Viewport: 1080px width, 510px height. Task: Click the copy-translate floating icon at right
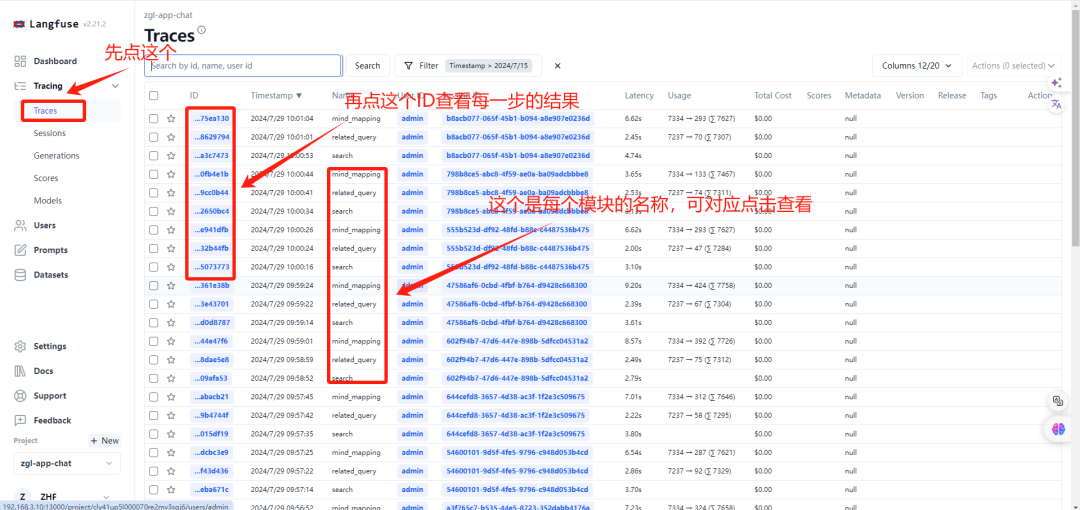pyautogui.click(x=1057, y=400)
